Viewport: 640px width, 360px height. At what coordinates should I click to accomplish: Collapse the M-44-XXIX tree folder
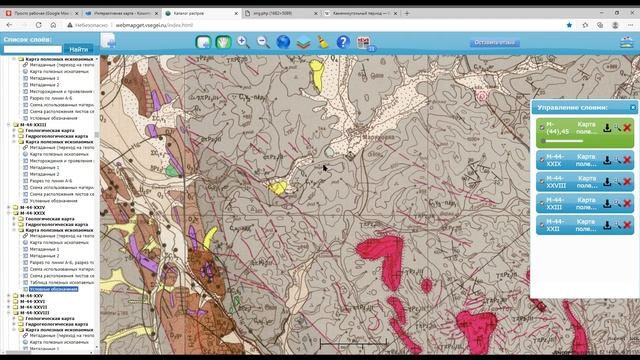point(9,213)
